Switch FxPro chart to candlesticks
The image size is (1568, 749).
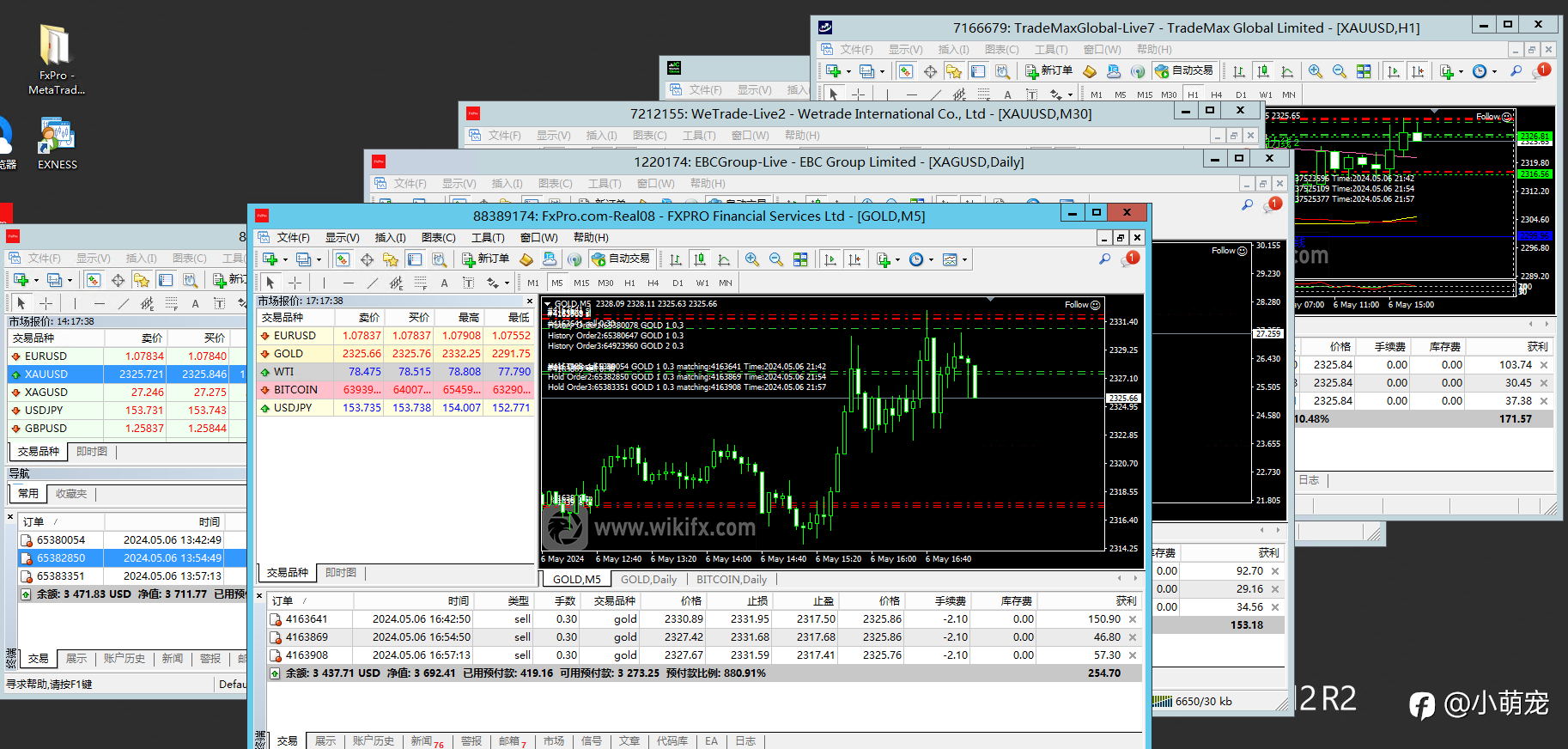click(700, 259)
